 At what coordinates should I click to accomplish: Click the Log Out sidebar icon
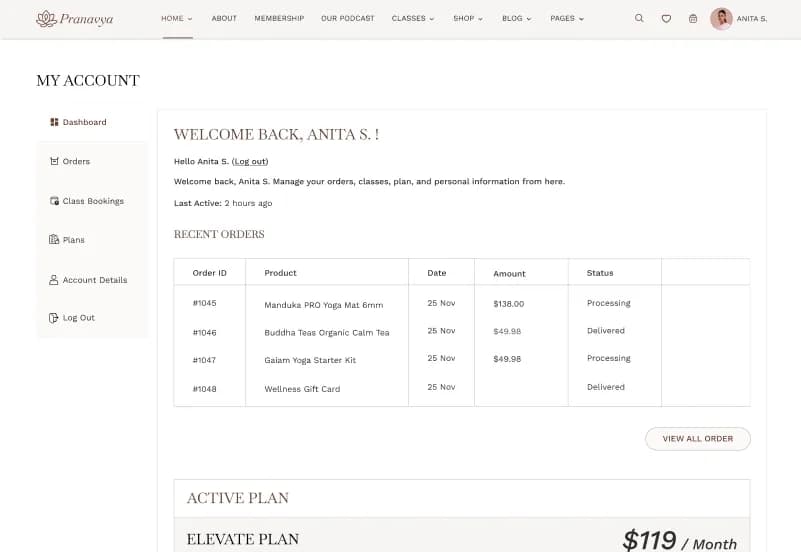coord(54,318)
